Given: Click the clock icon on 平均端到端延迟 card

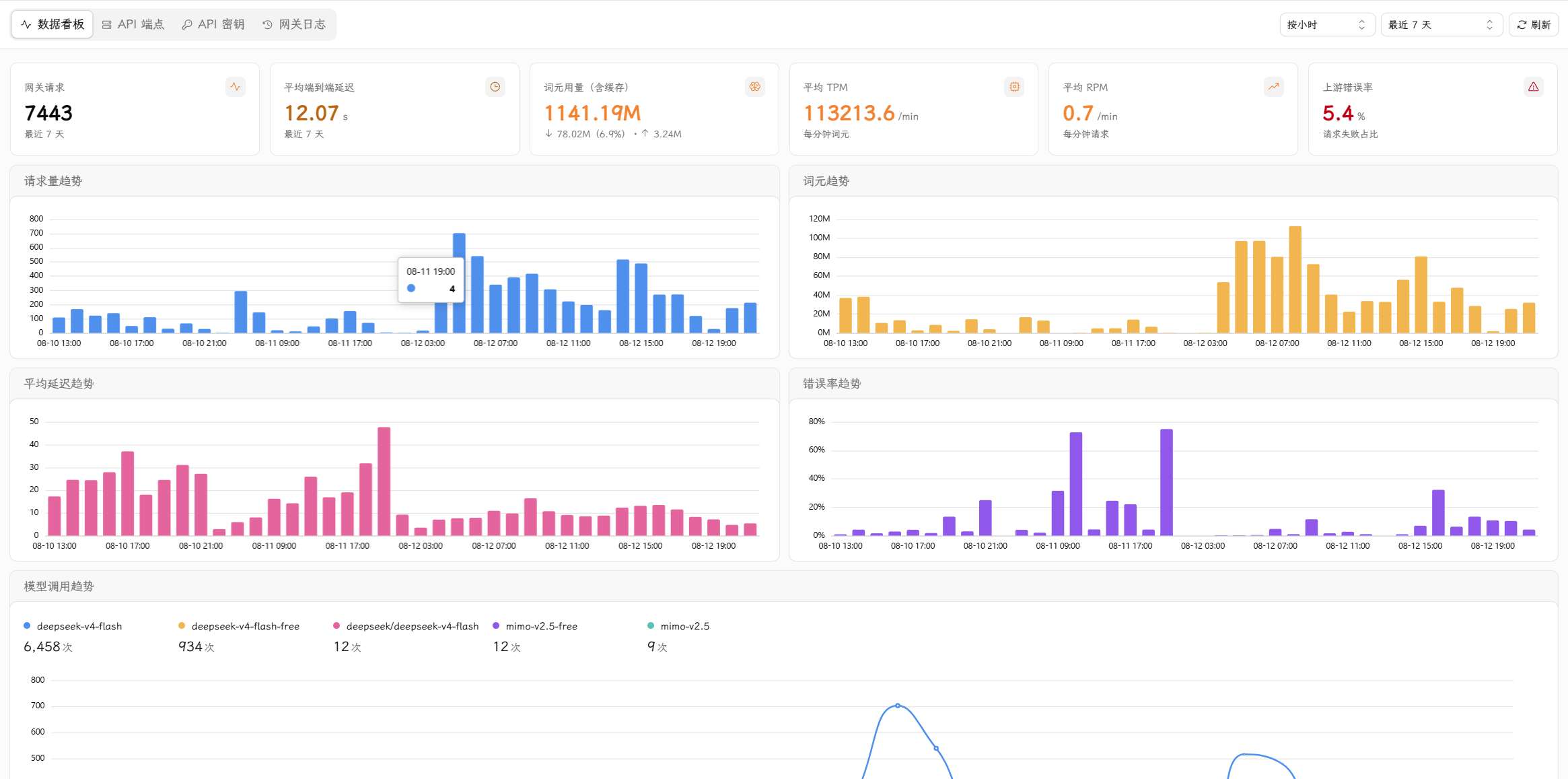Looking at the screenshot, I should [x=495, y=87].
